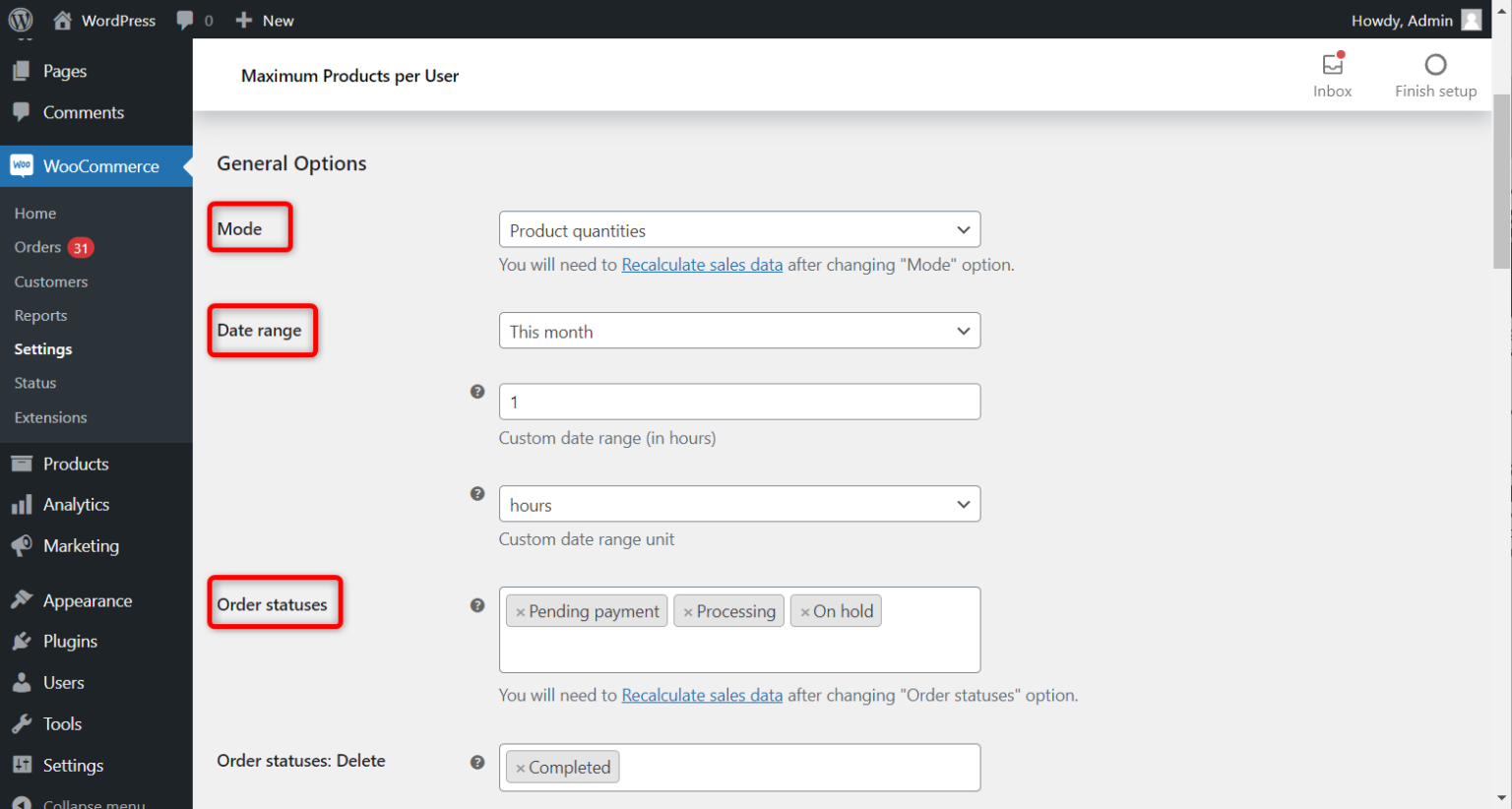Open the WooCommerce Inbox icon
The height and width of the screenshot is (809, 1512).
point(1332,62)
